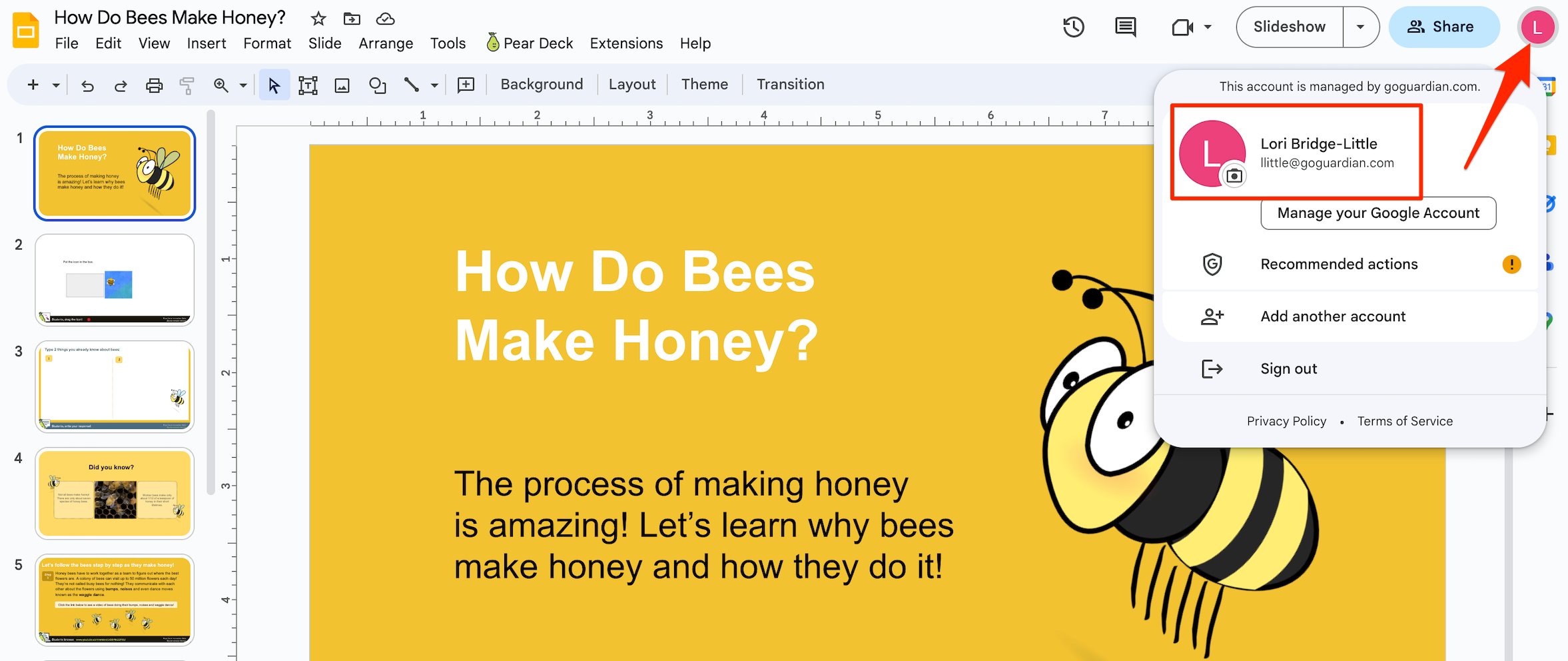
Task: Start the Slideshow
Action: (x=1289, y=27)
